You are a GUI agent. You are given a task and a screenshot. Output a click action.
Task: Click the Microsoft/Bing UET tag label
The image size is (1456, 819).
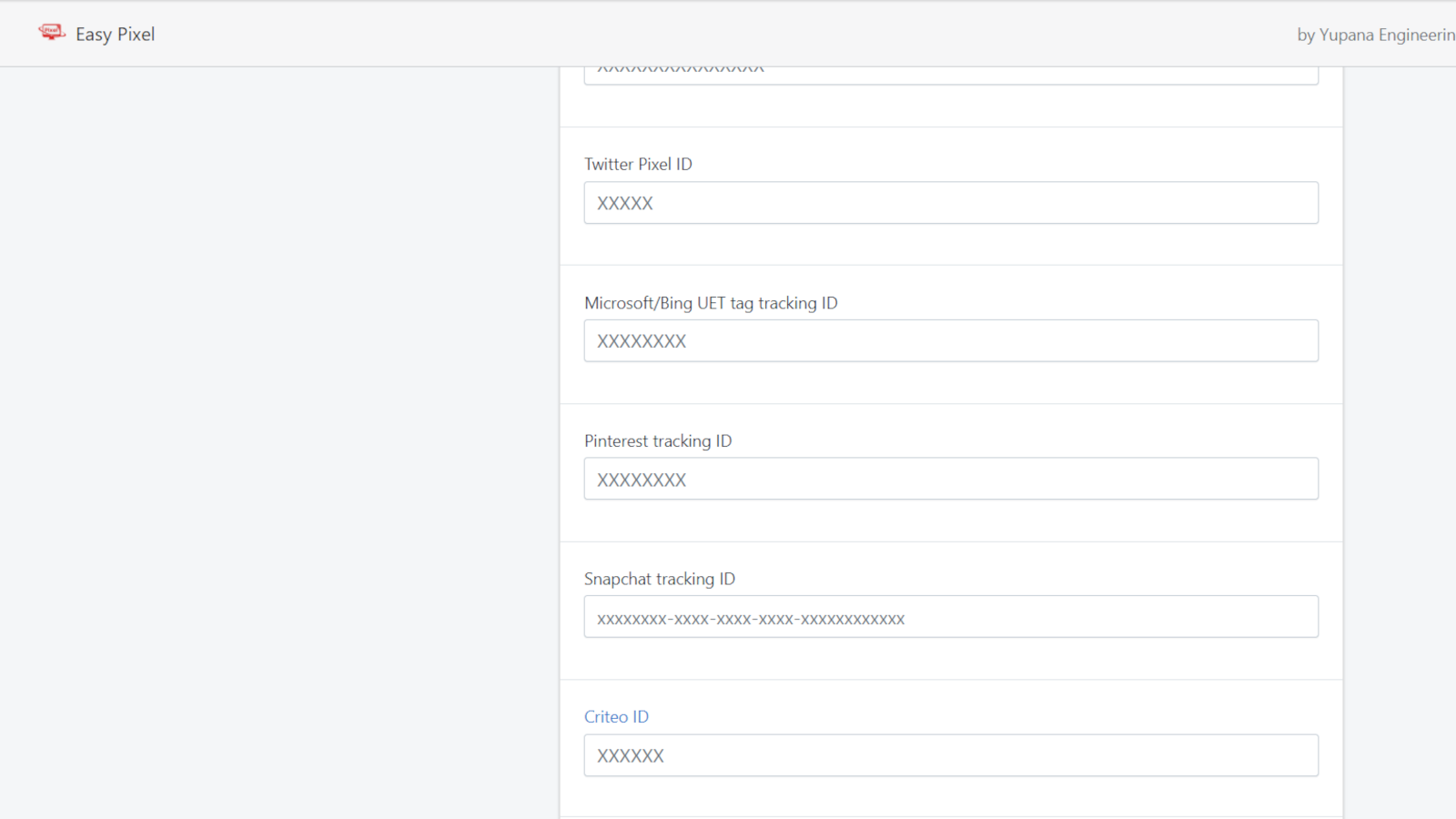[711, 303]
